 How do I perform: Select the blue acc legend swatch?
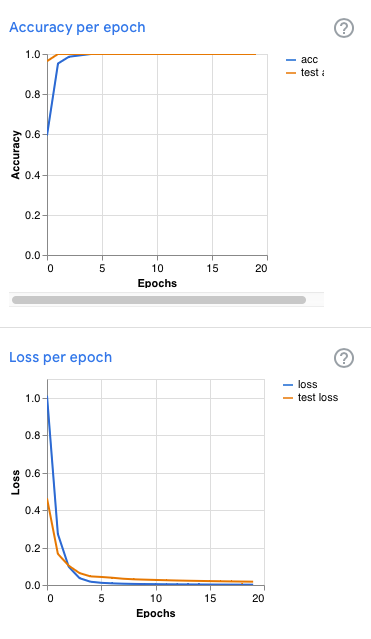coord(291,60)
